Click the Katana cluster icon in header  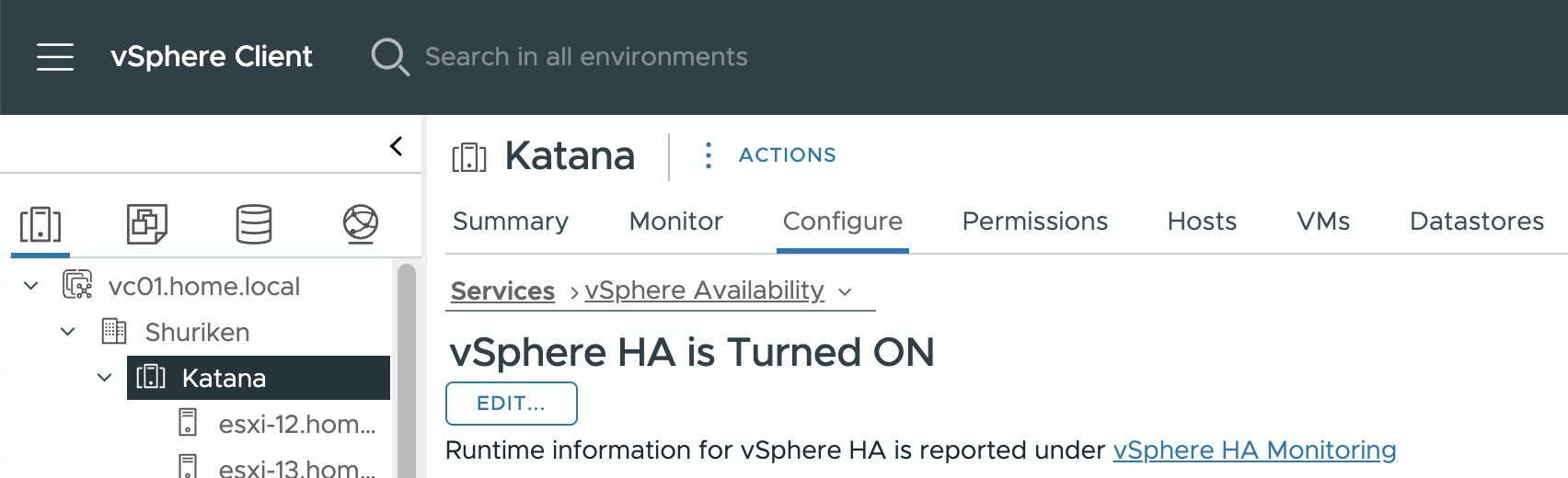coord(469,157)
